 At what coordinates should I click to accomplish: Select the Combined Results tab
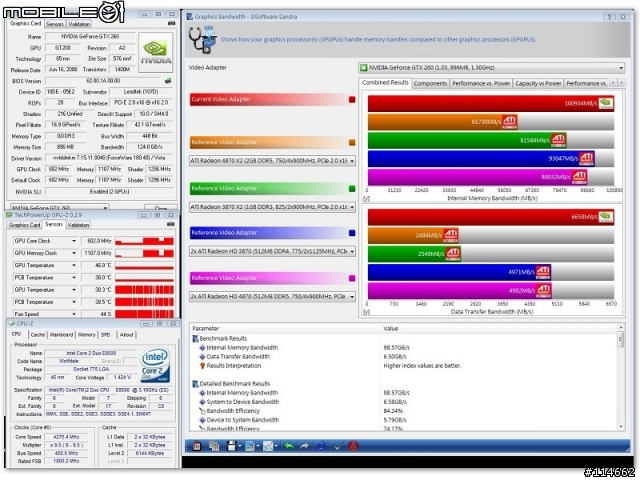click(385, 82)
